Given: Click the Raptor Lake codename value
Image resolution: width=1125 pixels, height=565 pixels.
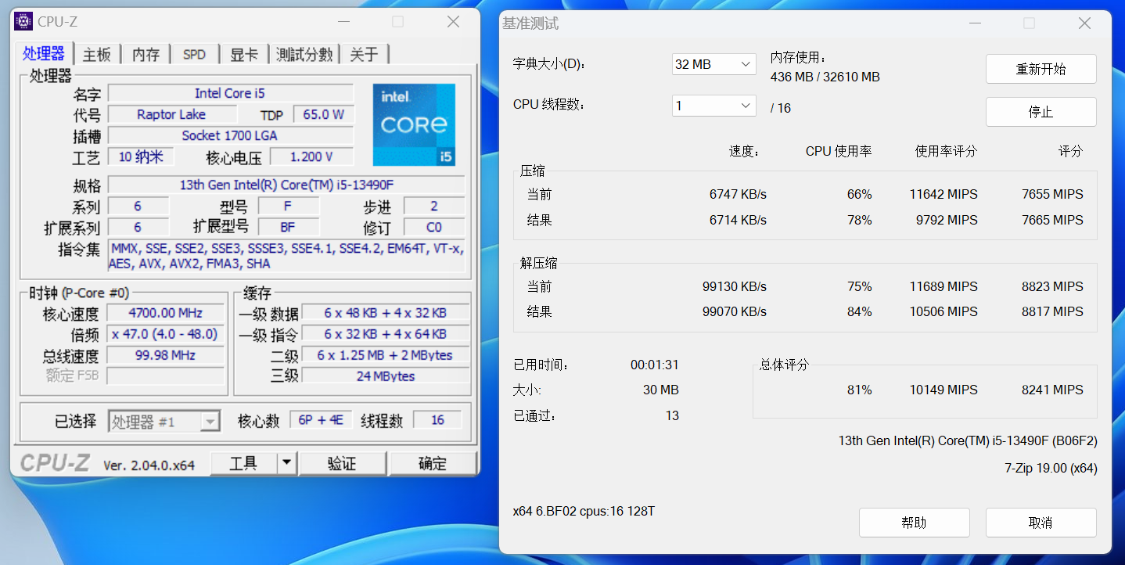Looking at the screenshot, I should pyautogui.click(x=171, y=114).
